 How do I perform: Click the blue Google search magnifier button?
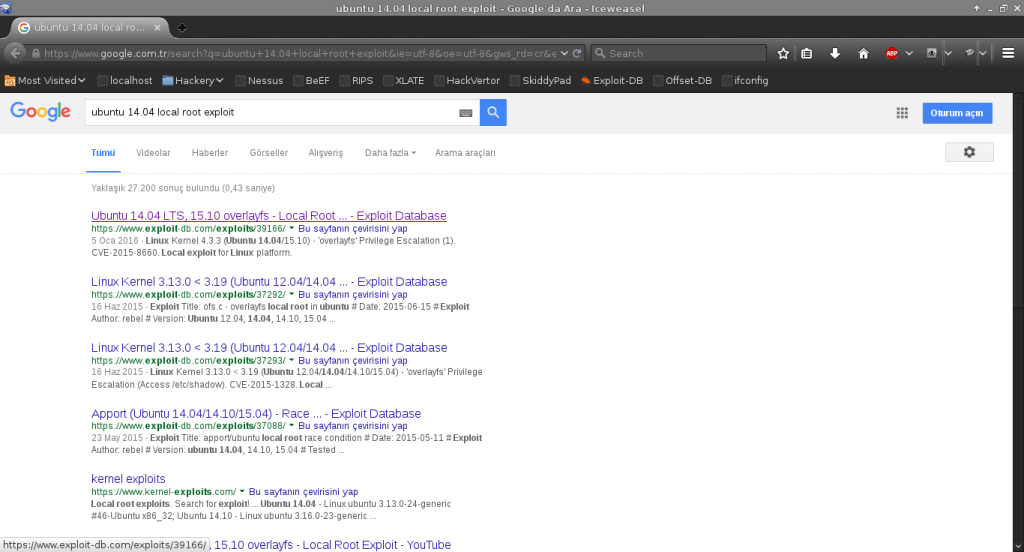tap(493, 113)
